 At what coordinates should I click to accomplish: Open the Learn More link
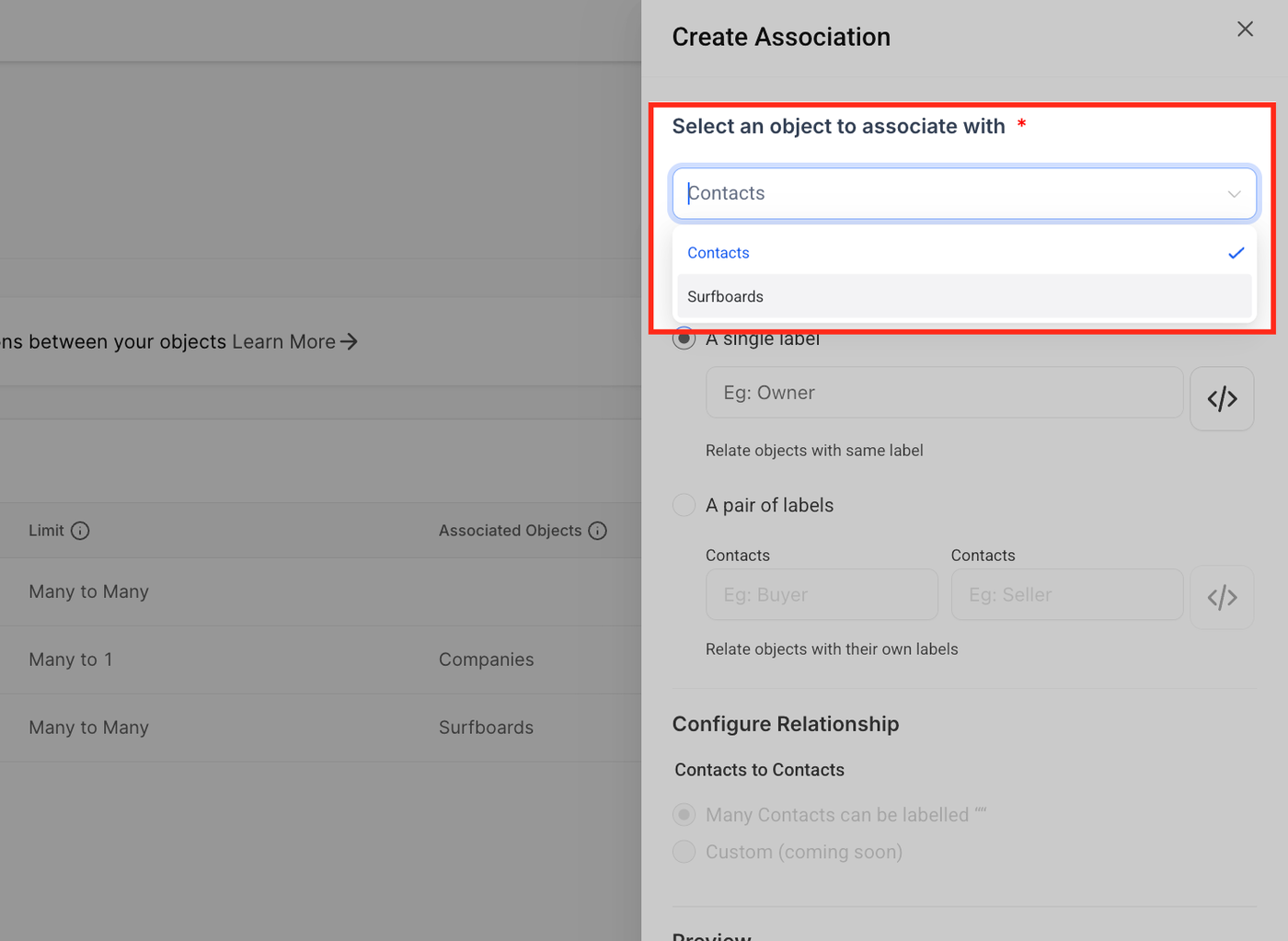(283, 341)
